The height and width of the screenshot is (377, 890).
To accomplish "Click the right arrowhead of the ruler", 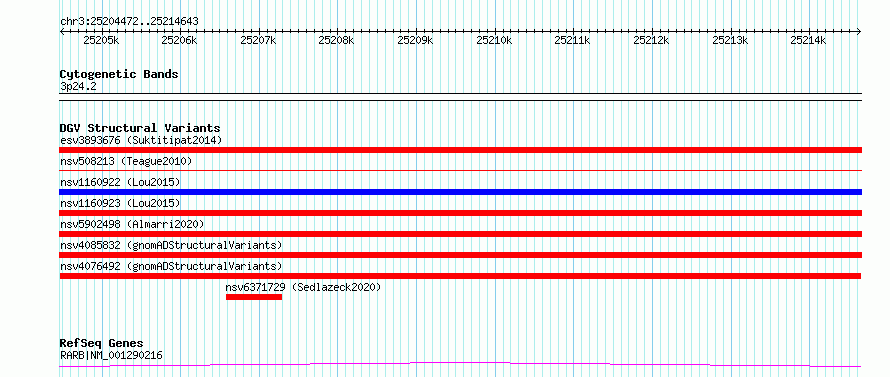I will (859, 31).
